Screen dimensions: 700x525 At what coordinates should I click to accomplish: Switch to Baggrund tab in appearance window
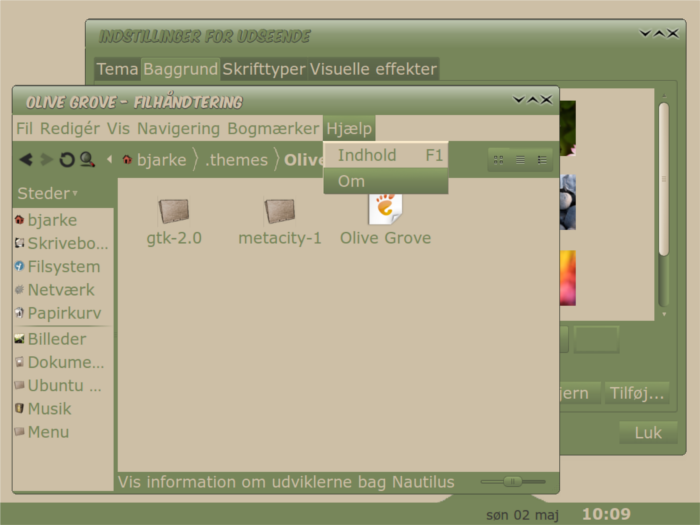click(180, 69)
